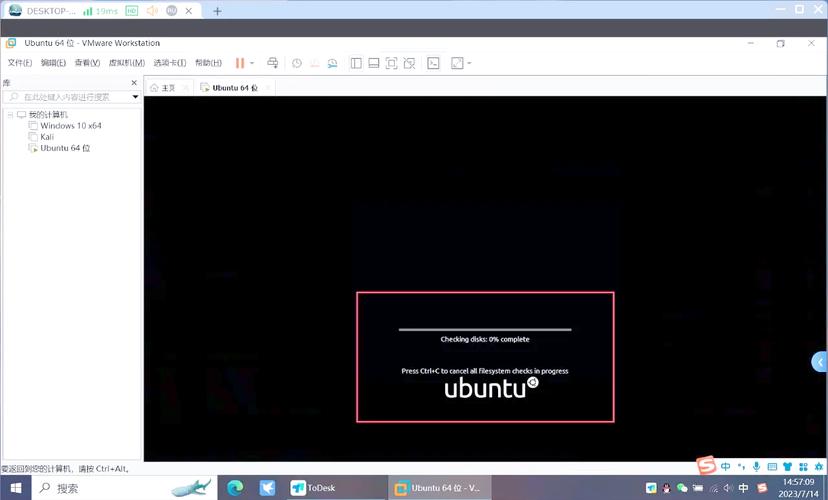Enter full screen mode via toolbar icon
The height and width of the screenshot is (500, 828).
click(391, 63)
